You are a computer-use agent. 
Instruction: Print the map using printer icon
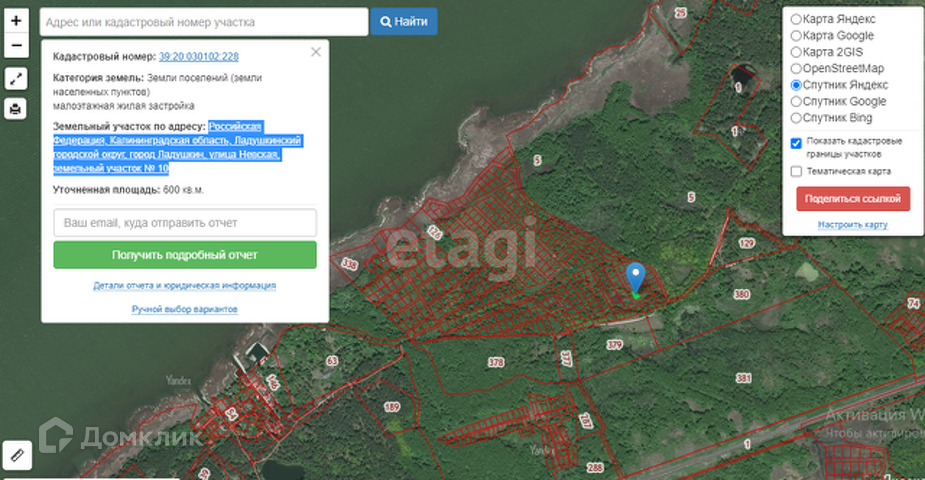16,109
